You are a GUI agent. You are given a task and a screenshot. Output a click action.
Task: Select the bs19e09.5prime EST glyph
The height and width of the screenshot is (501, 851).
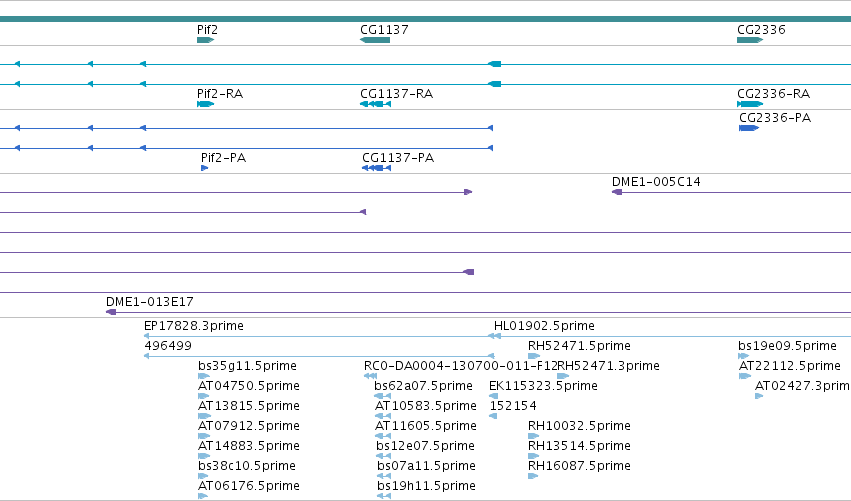pyautogui.click(x=744, y=356)
